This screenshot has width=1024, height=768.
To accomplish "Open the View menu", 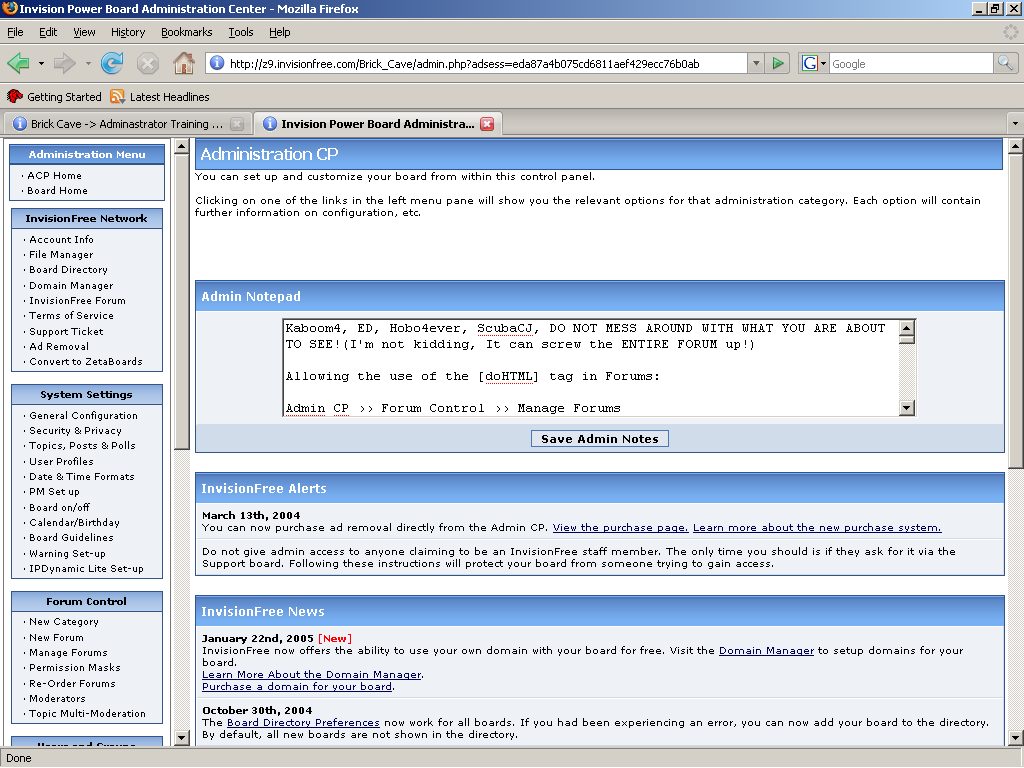I will (84, 32).
